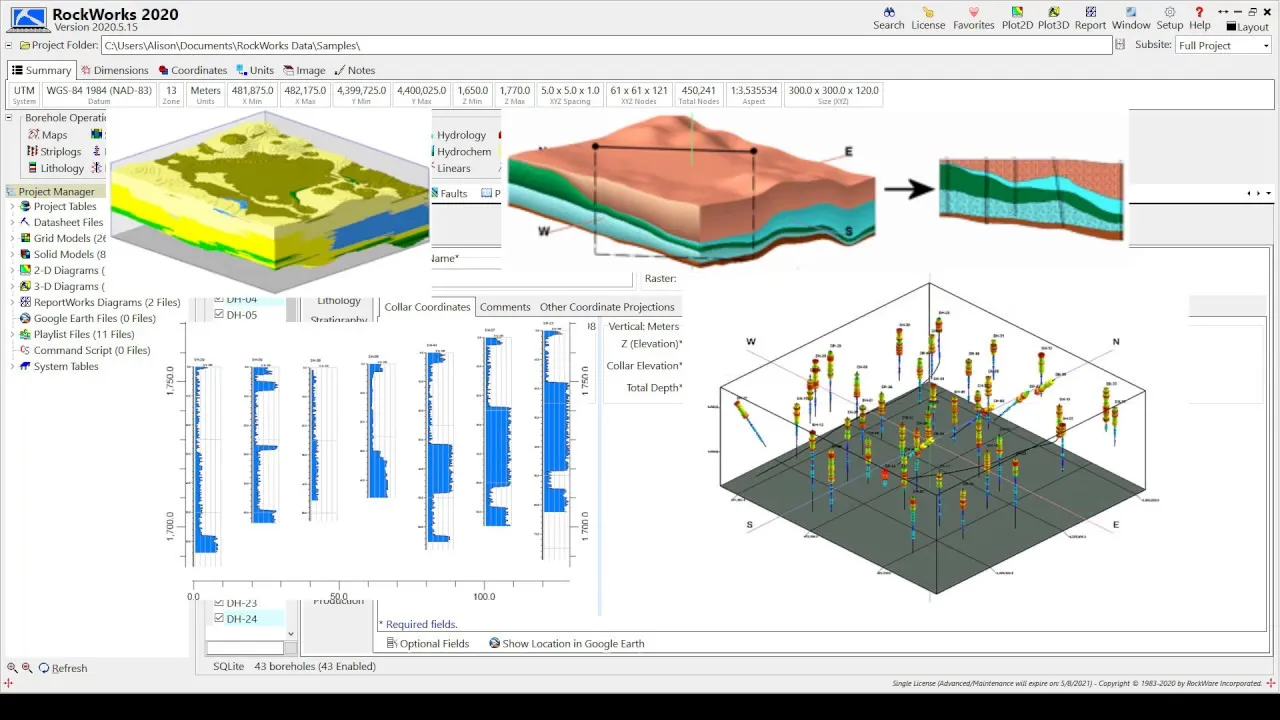This screenshot has height=720, width=1280.
Task: Open the Linears menu
Action: click(454, 169)
